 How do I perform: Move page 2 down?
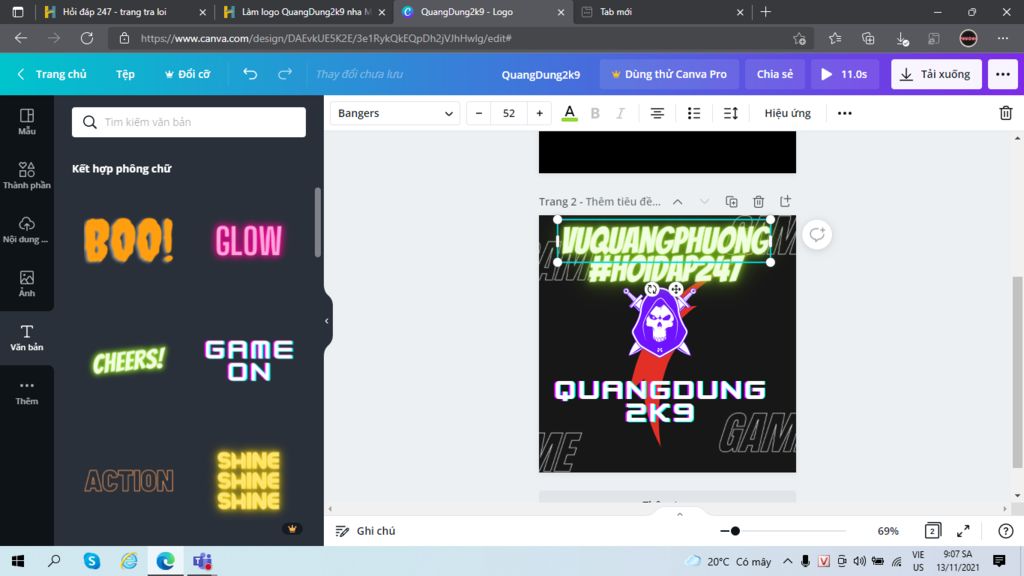click(704, 202)
